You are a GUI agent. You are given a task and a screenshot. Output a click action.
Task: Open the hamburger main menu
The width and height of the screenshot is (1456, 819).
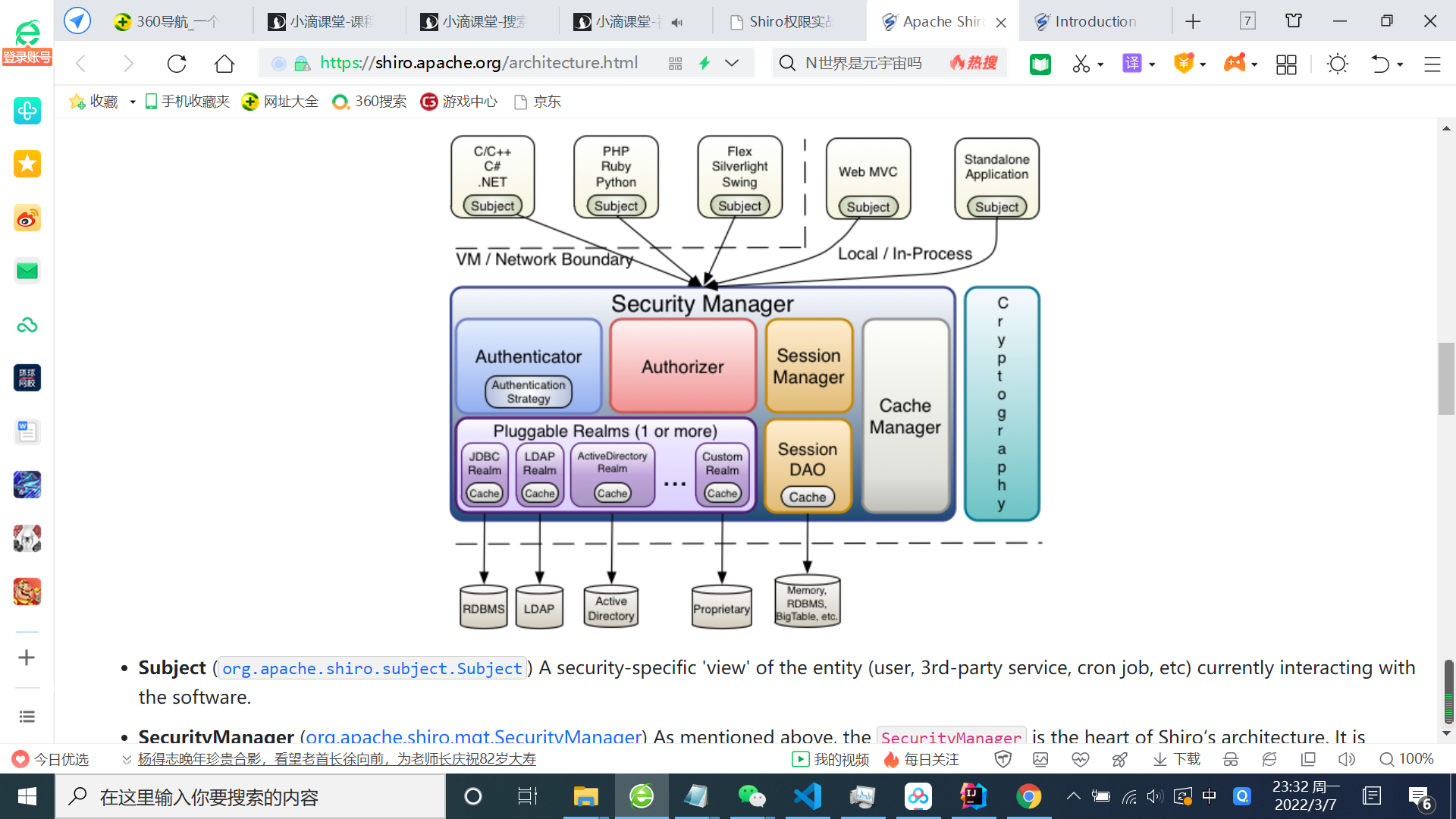(1432, 64)
